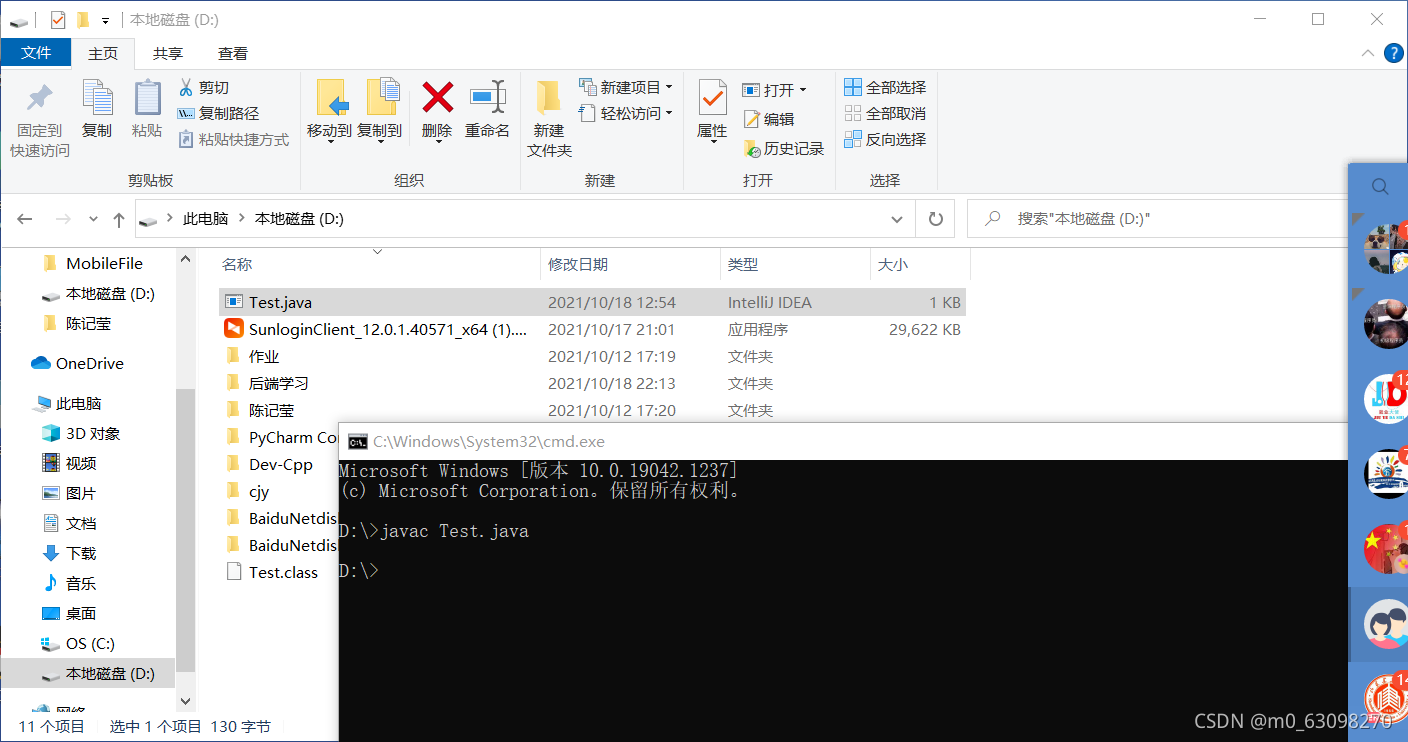The width and height of the screenshot is (1408, 742).
Task: Go back with the left arrow
Action: (25, 218)
